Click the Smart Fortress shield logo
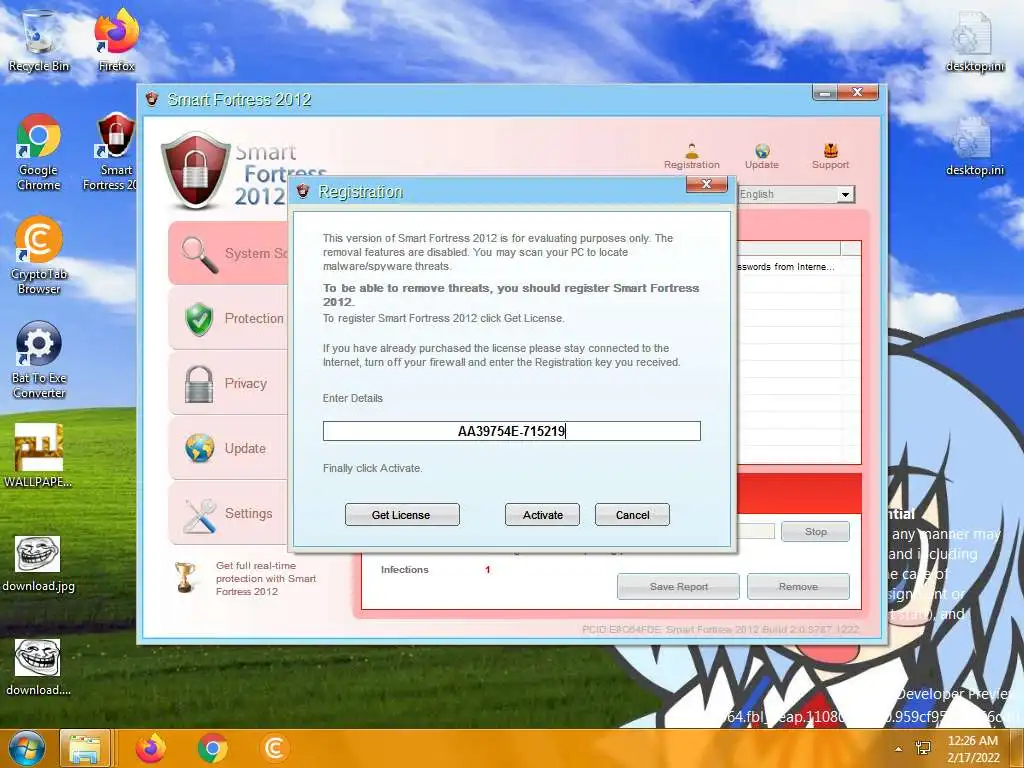Viewport: 1024px width, 768px height. click(x=195, y=170)
